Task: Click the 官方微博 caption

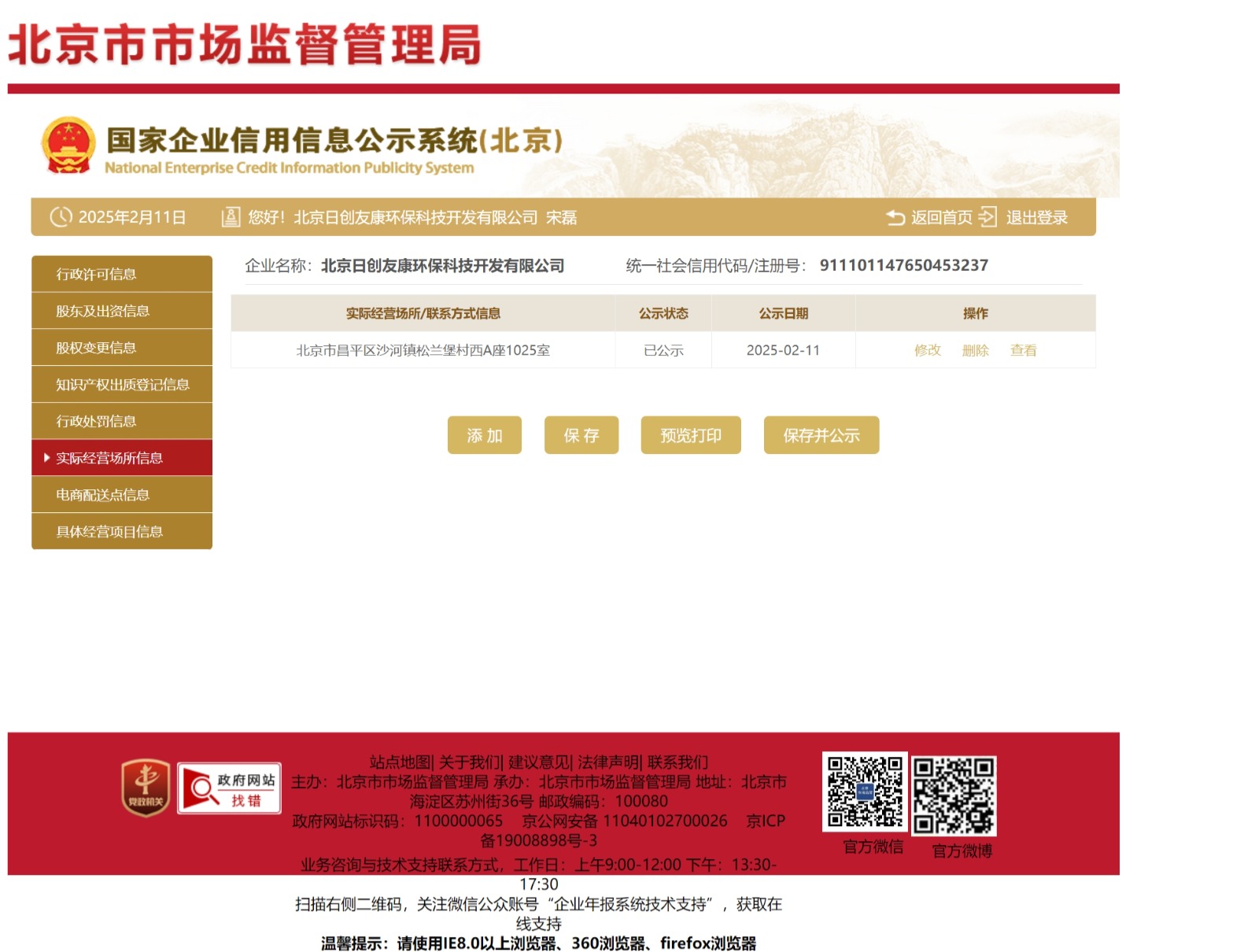Action: pos(962,851)
